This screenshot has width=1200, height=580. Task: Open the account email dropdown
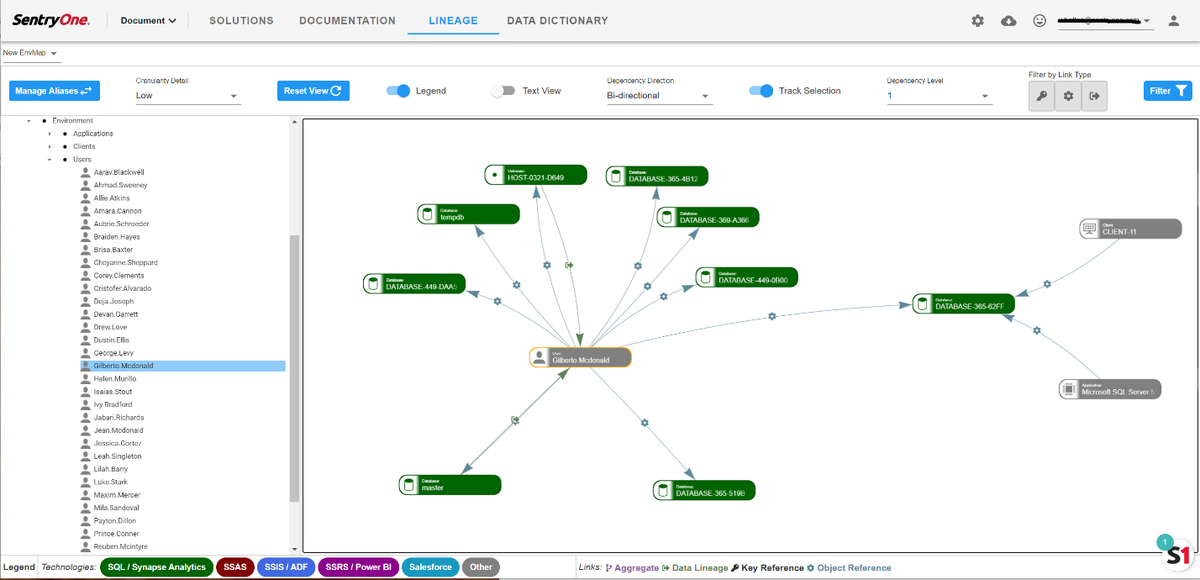tap(1105, 21)
